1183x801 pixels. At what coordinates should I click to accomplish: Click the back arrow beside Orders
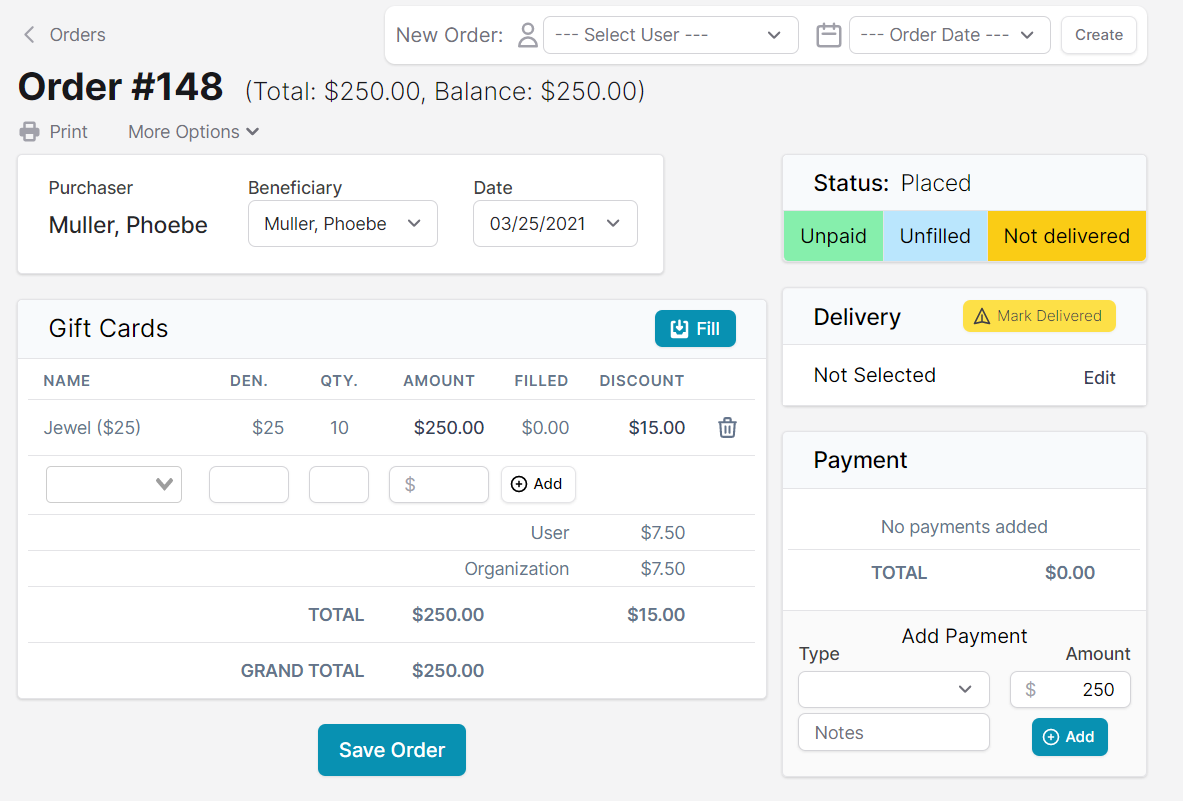click(29, 35)
